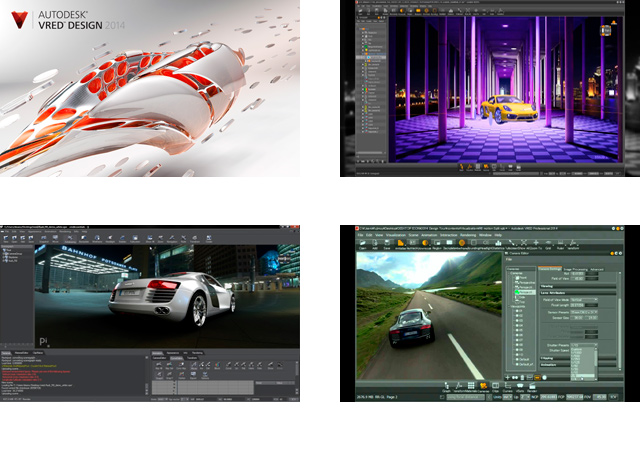Open Cameras from mountain road window bottom bar

[x=483, y=386]
